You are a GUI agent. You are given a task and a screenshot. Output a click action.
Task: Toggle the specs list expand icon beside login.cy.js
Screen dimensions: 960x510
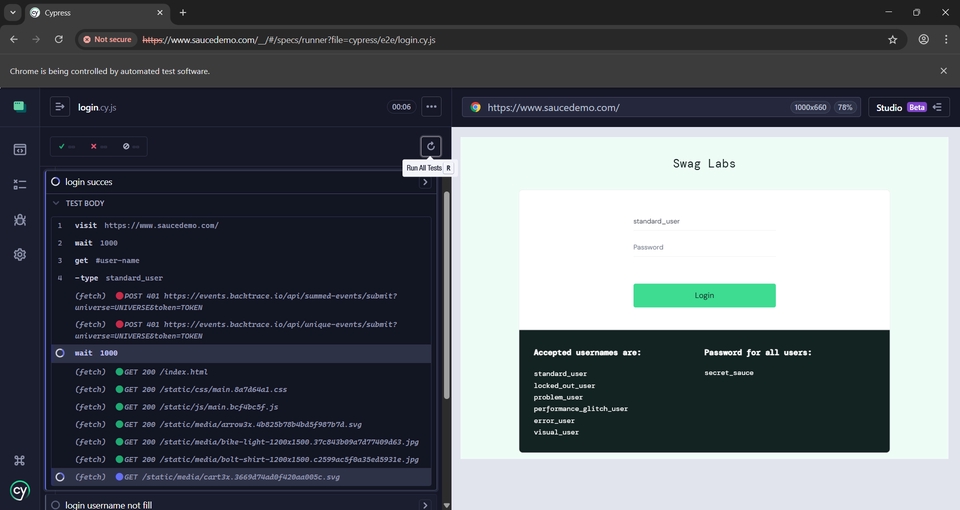[60, 107]
